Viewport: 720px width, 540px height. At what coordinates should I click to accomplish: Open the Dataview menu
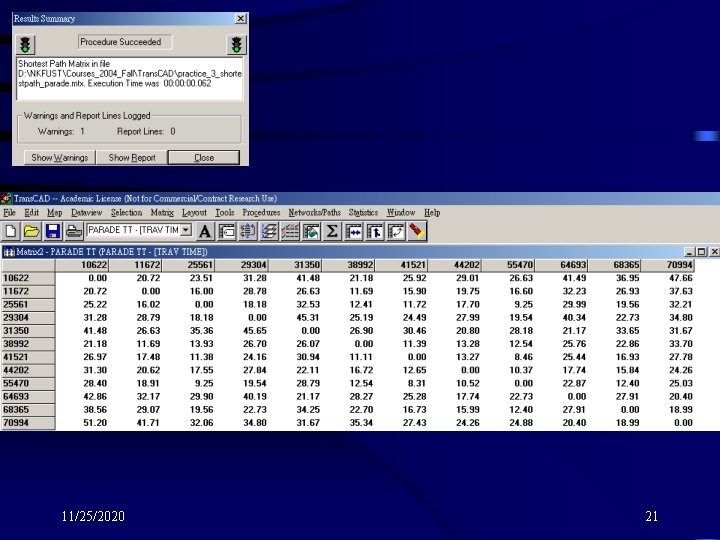pos(86,213)
